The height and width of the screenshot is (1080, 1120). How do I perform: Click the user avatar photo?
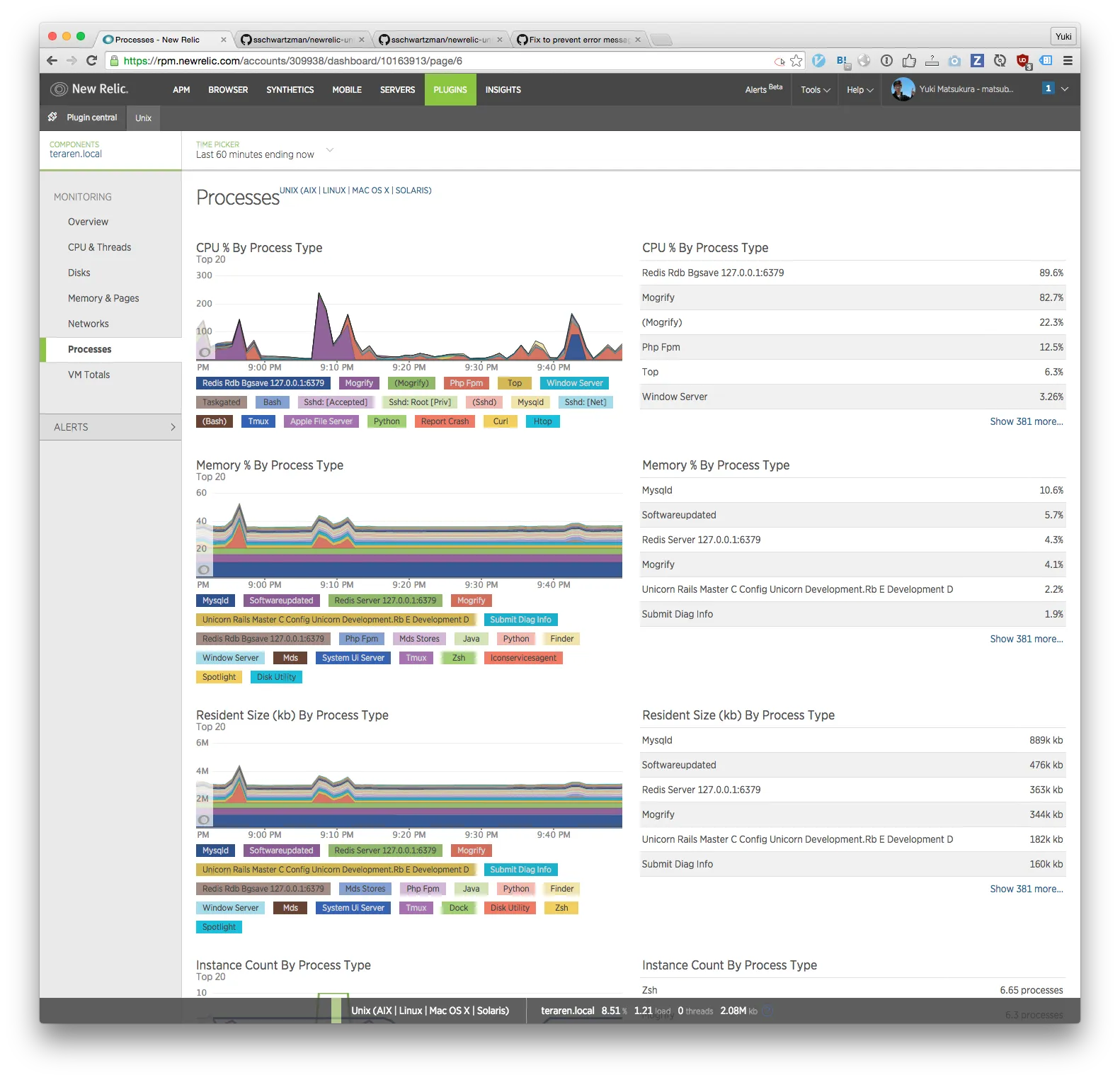(903, 89)
